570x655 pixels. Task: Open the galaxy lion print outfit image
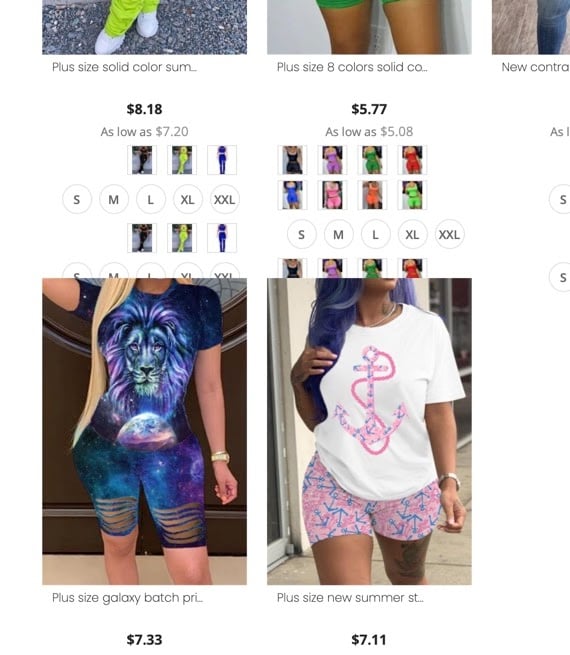point(144,432)
